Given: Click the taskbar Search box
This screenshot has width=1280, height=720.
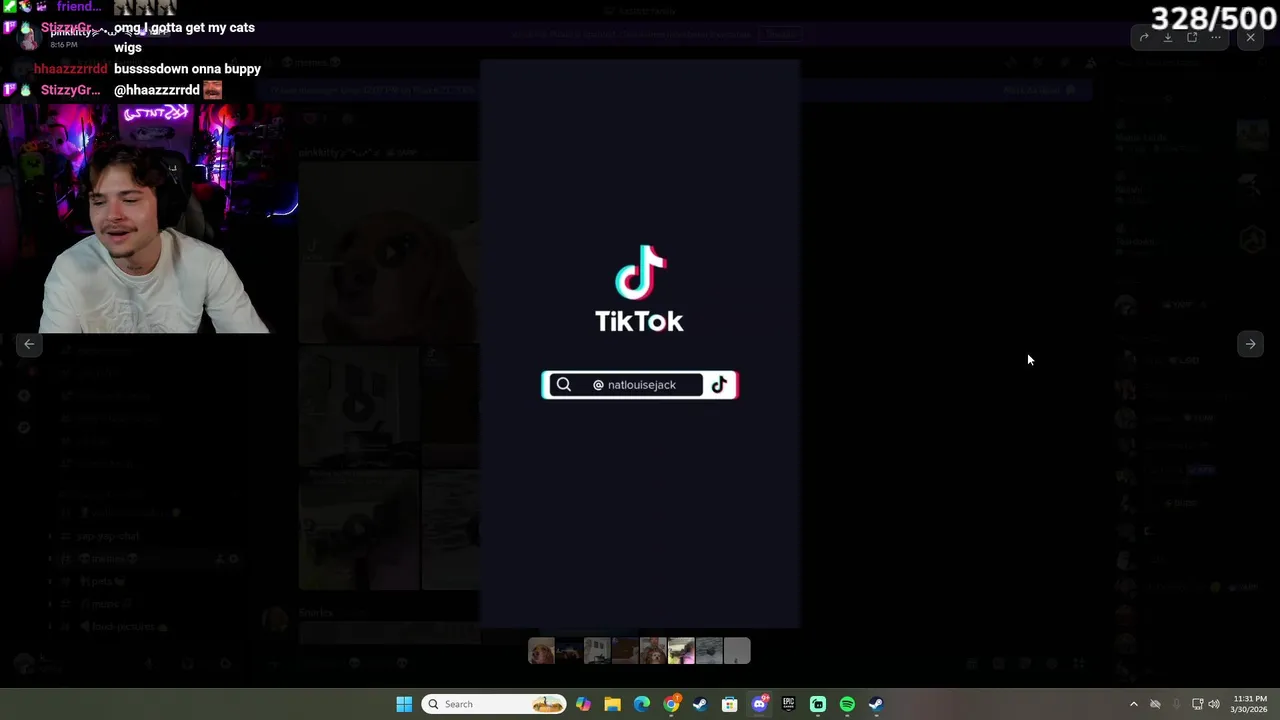Looking at the screenshot, I should coord(494,704).
